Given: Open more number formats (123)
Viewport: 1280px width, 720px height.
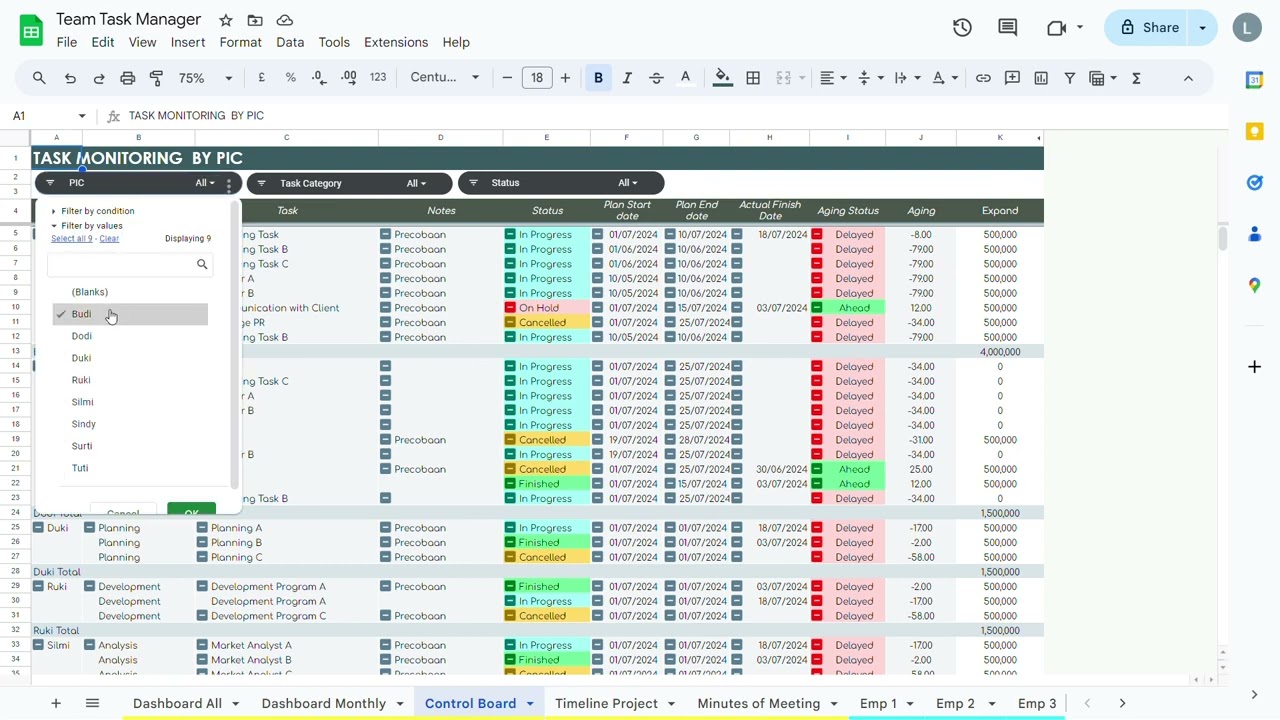Looking at the screenshot, I should click(x=378, y=78).
